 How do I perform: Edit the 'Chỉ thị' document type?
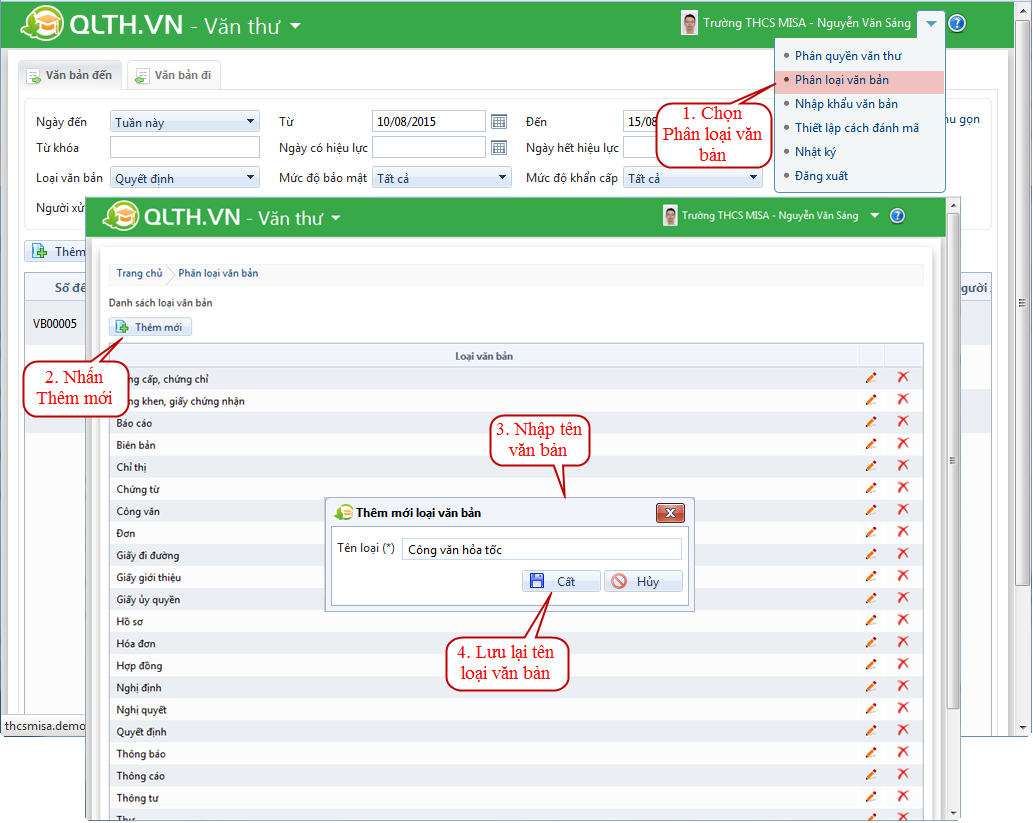871,466
